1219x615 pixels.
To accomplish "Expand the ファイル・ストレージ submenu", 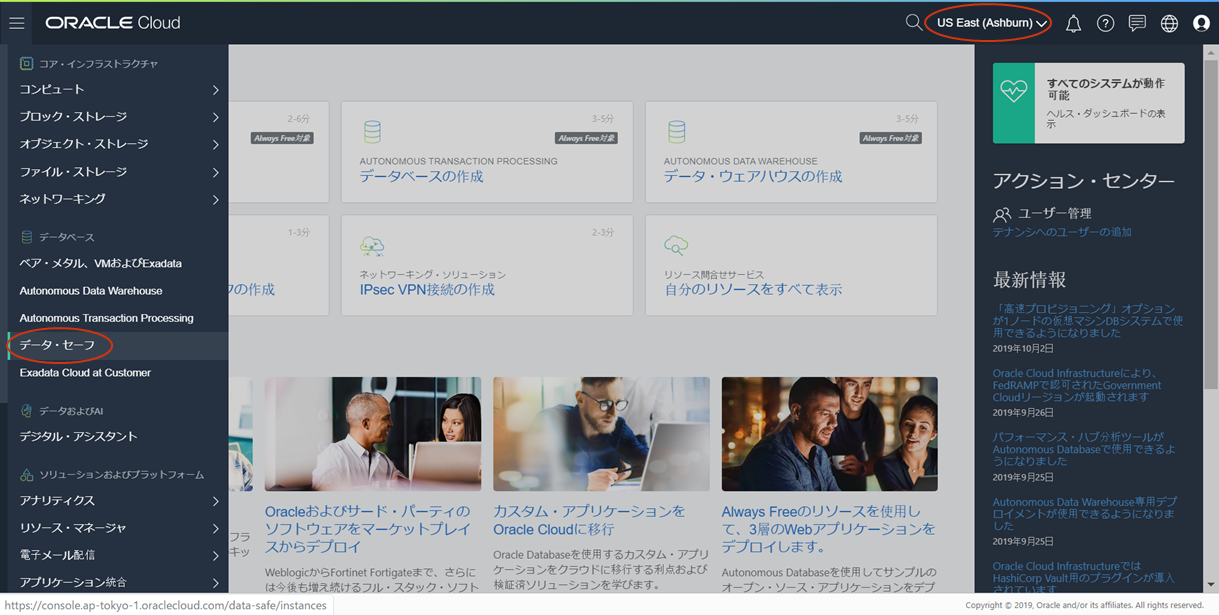I will [x=118, y=172].
